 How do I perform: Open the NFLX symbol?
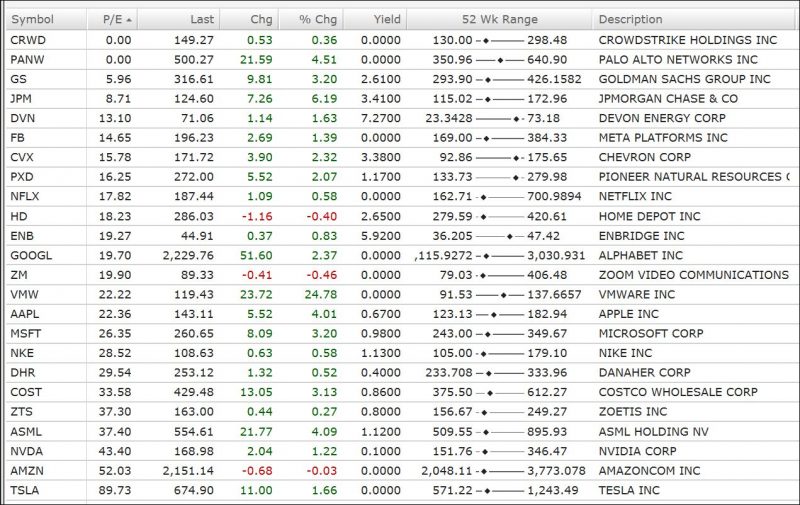coord(25,196)
